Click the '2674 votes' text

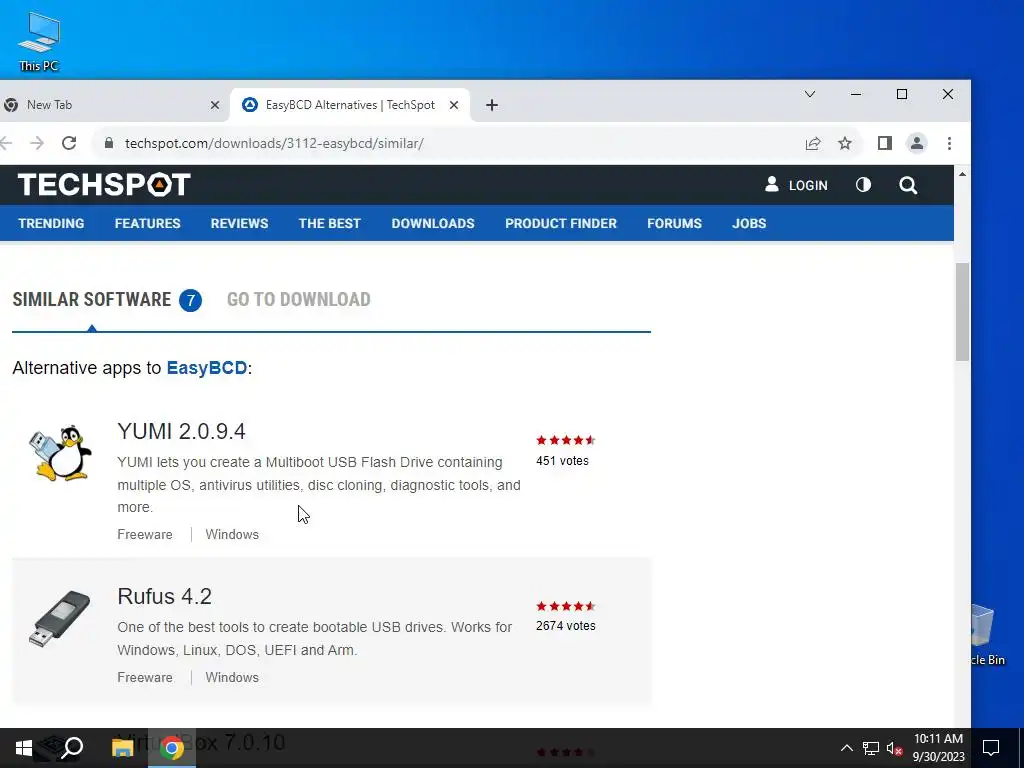tap(566, 626)
